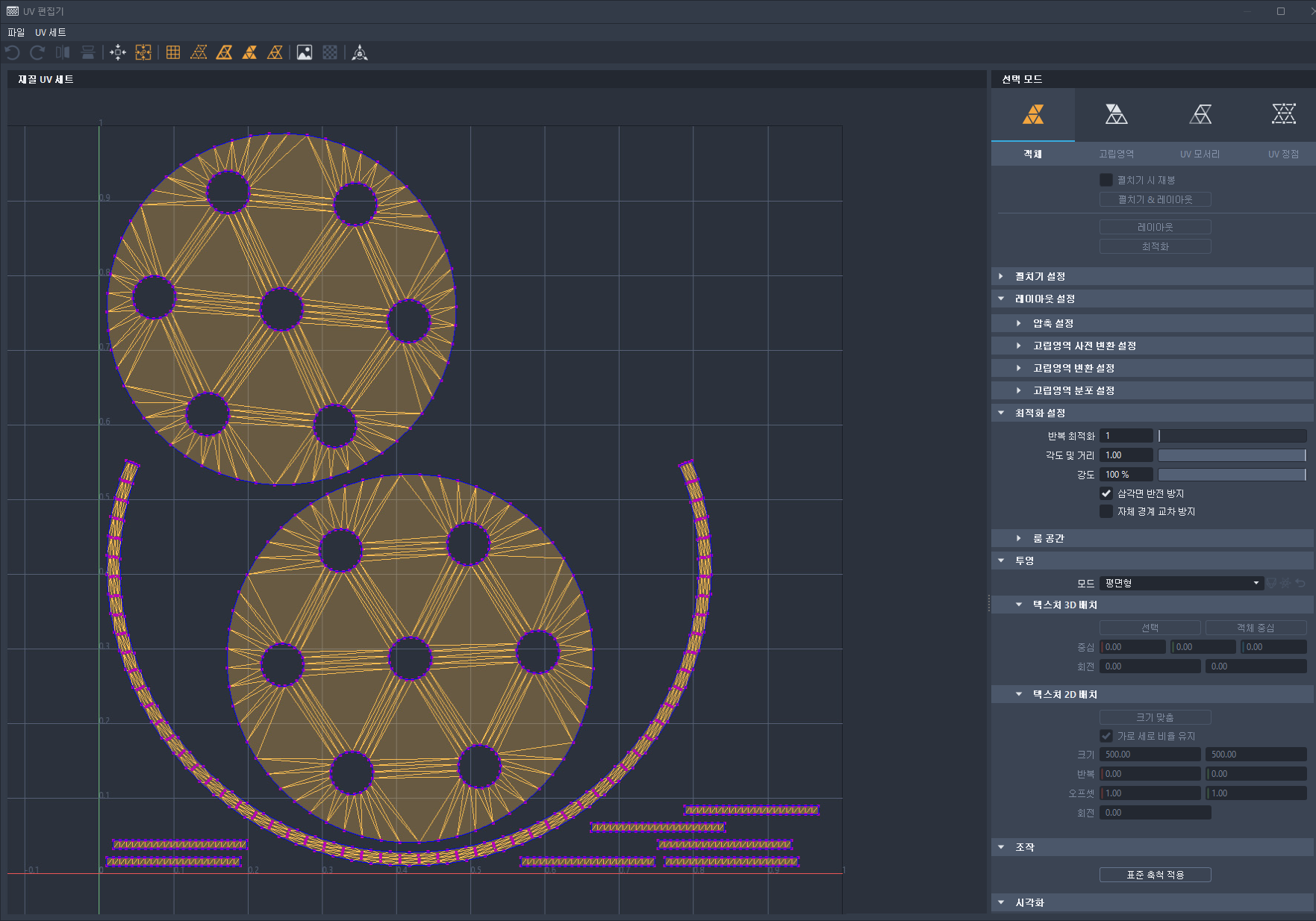This screenshot has height=921, width=1316.
Task: Collapse the 최적화 설정 section
Action: 1153,413
